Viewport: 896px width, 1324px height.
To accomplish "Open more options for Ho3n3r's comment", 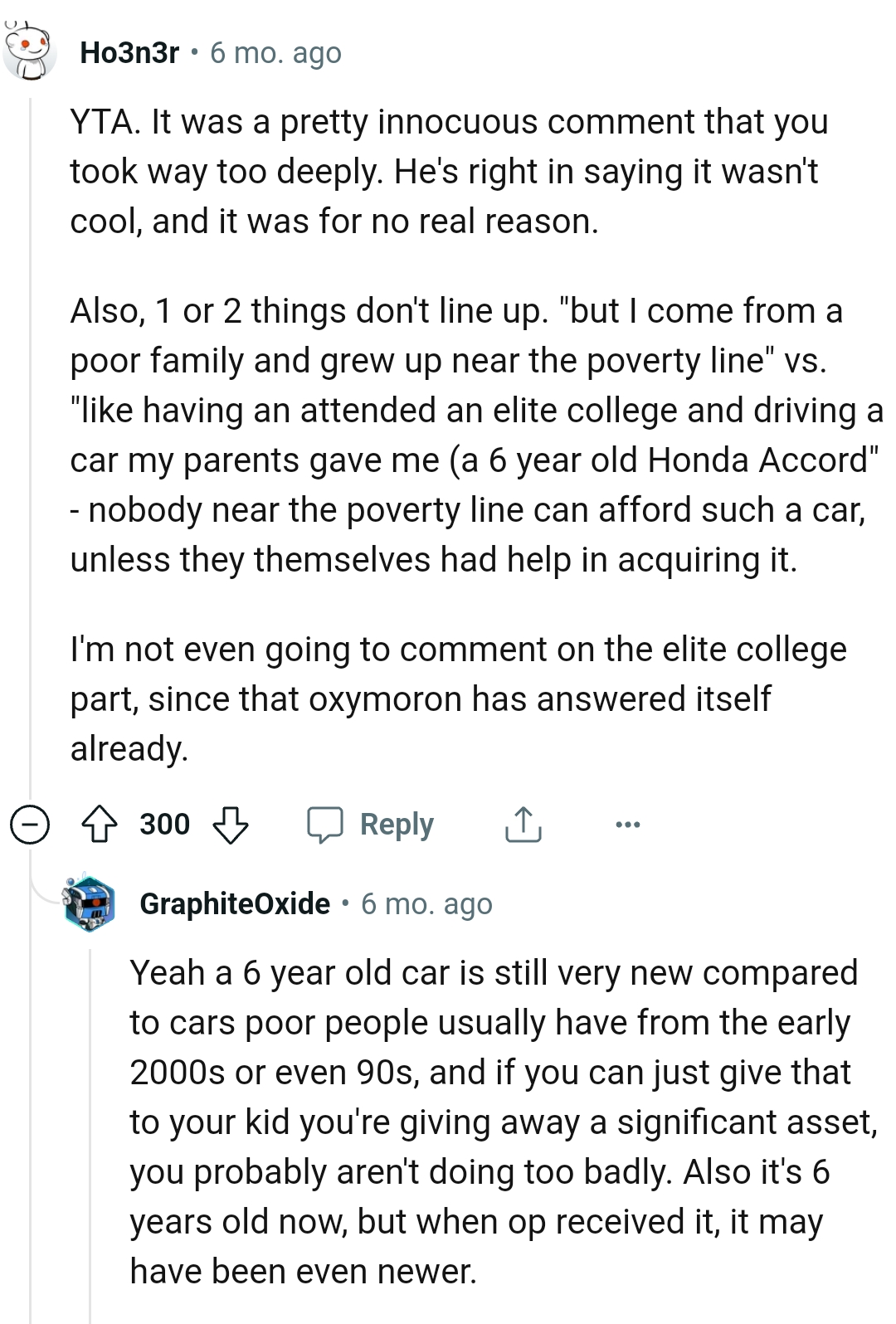I will (x=627, y=824).
